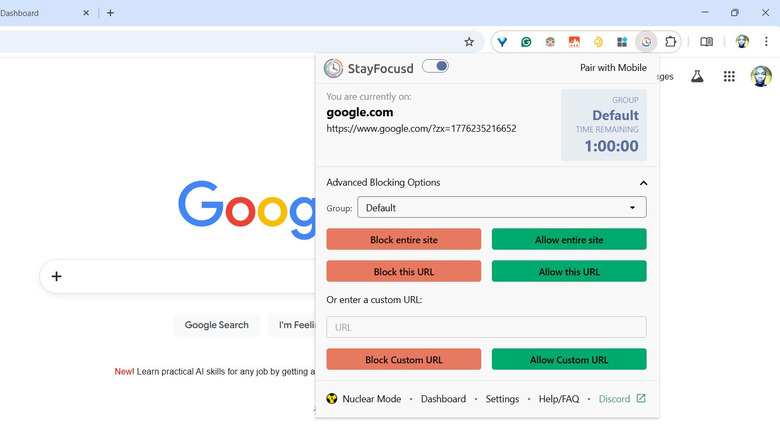Click the Chrome profile avatar in toolbar
This screenshot has height=438, width=780.
pos(742,42)
